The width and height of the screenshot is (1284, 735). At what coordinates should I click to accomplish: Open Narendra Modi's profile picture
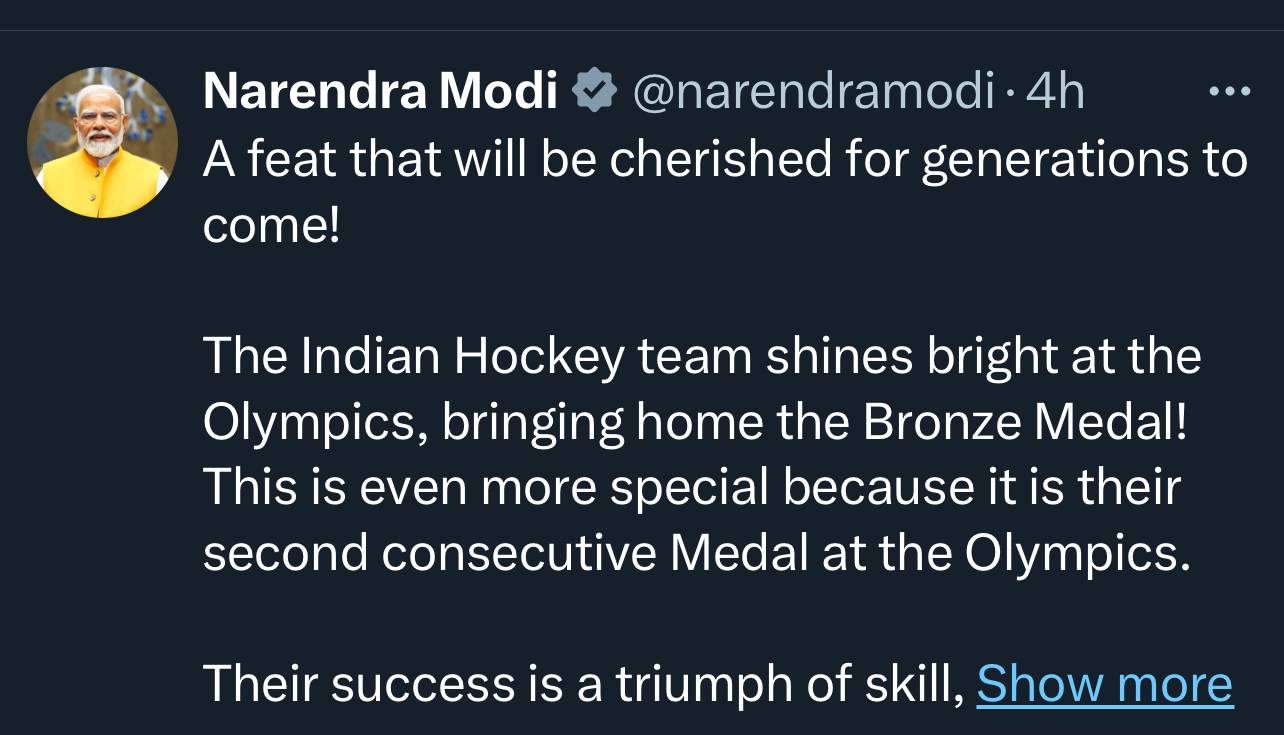click(102, 142)
